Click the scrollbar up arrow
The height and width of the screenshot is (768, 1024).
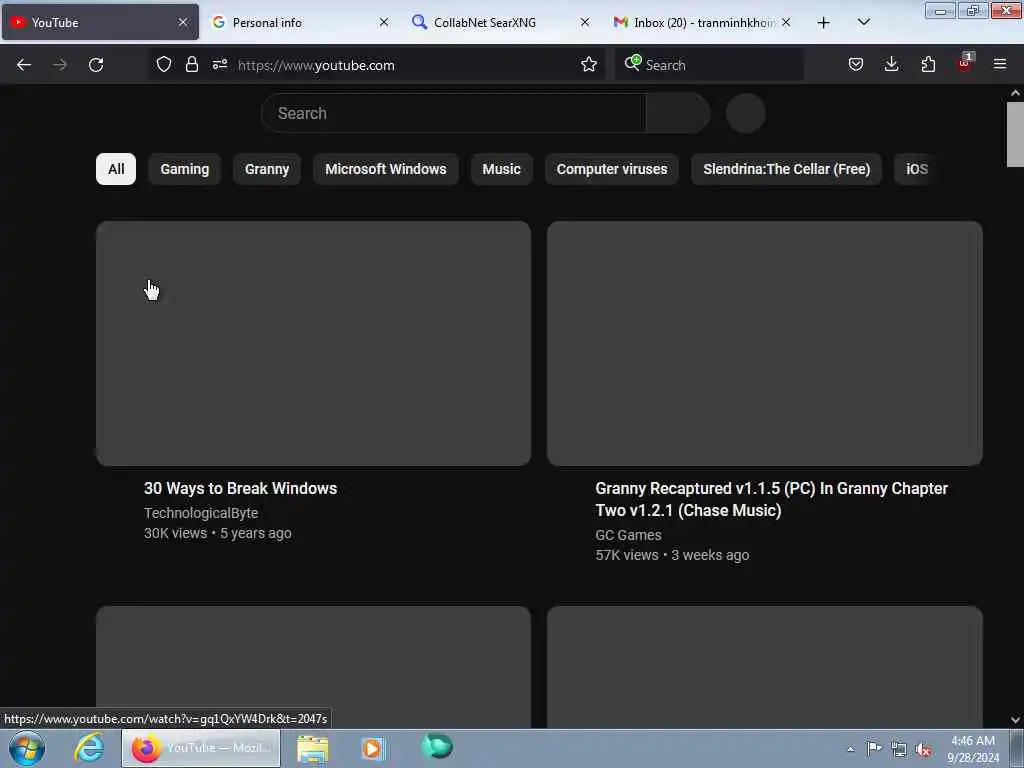click(x=1015, y=93)
